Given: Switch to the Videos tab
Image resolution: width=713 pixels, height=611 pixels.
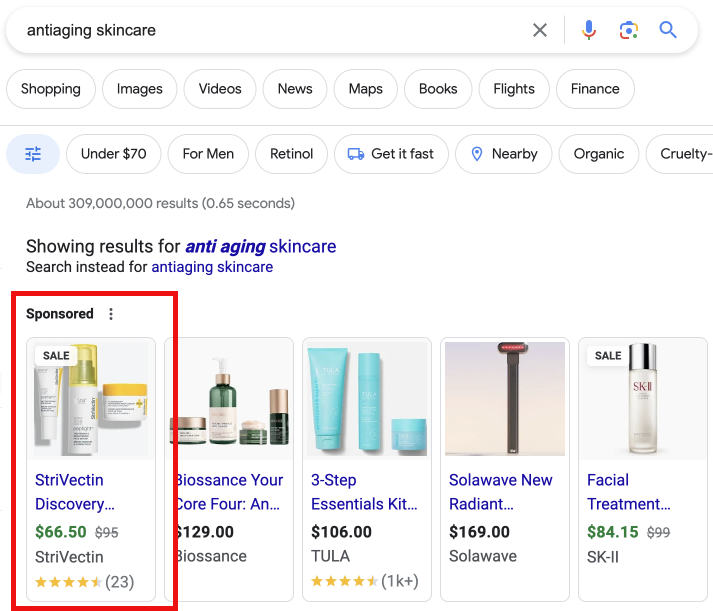Looking at the screenshot, I should [x=220, y=89].
